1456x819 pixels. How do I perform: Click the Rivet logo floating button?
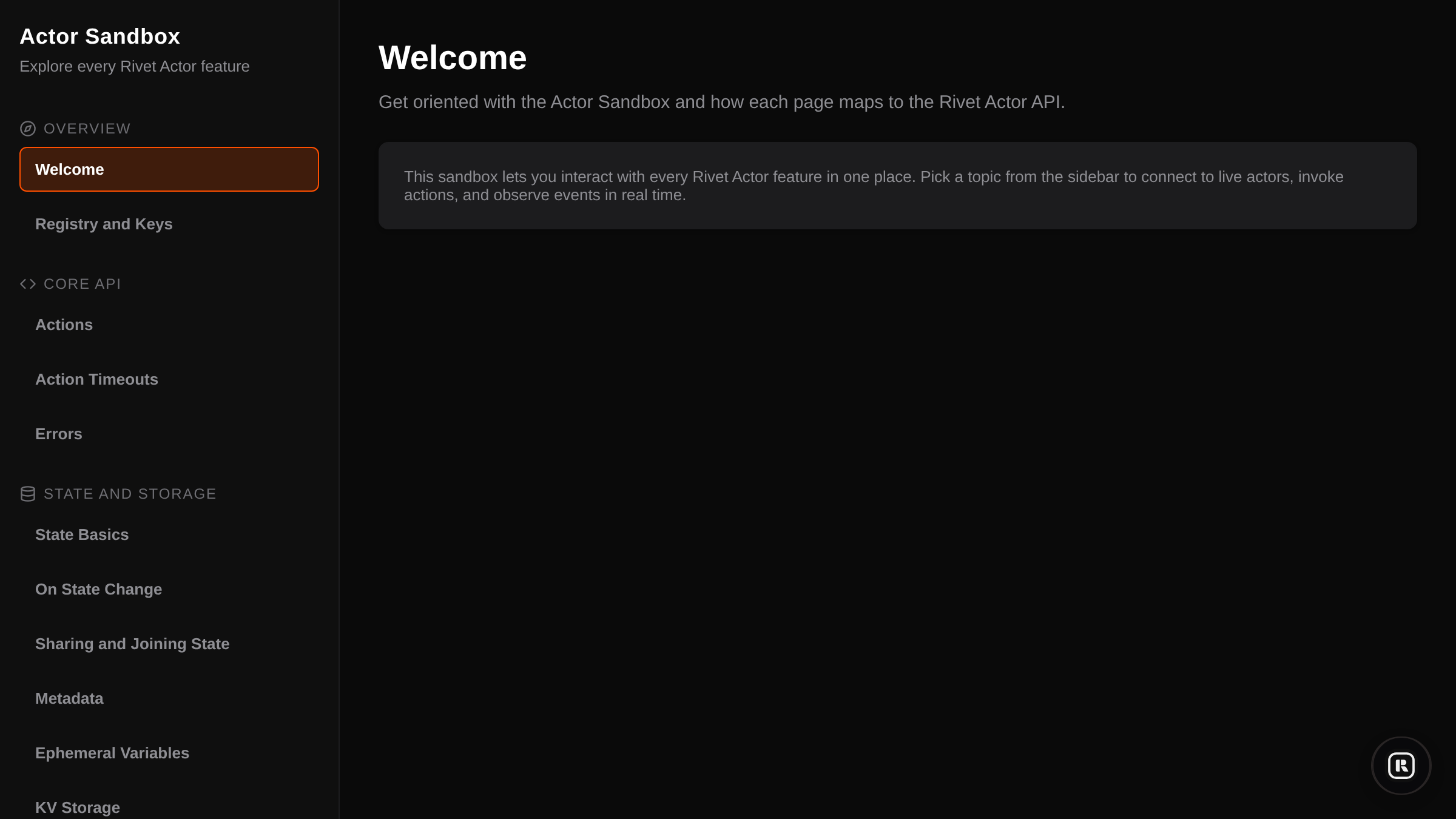point(1401,765)
